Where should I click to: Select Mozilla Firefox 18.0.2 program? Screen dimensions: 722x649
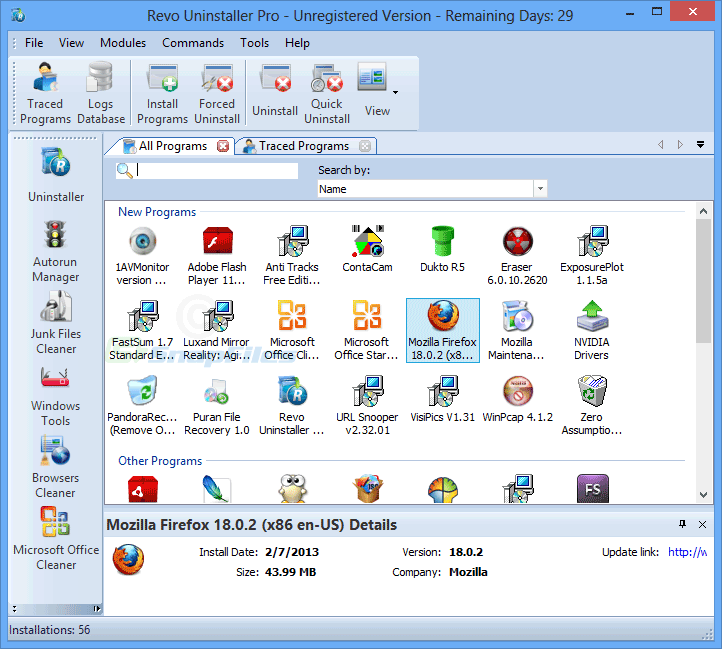[x=443, y=330]
